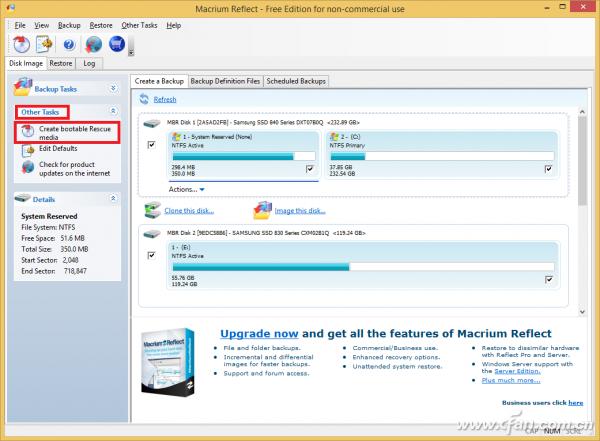
Task: Click the Create bootable Rescue media icon
Action: 28,132
